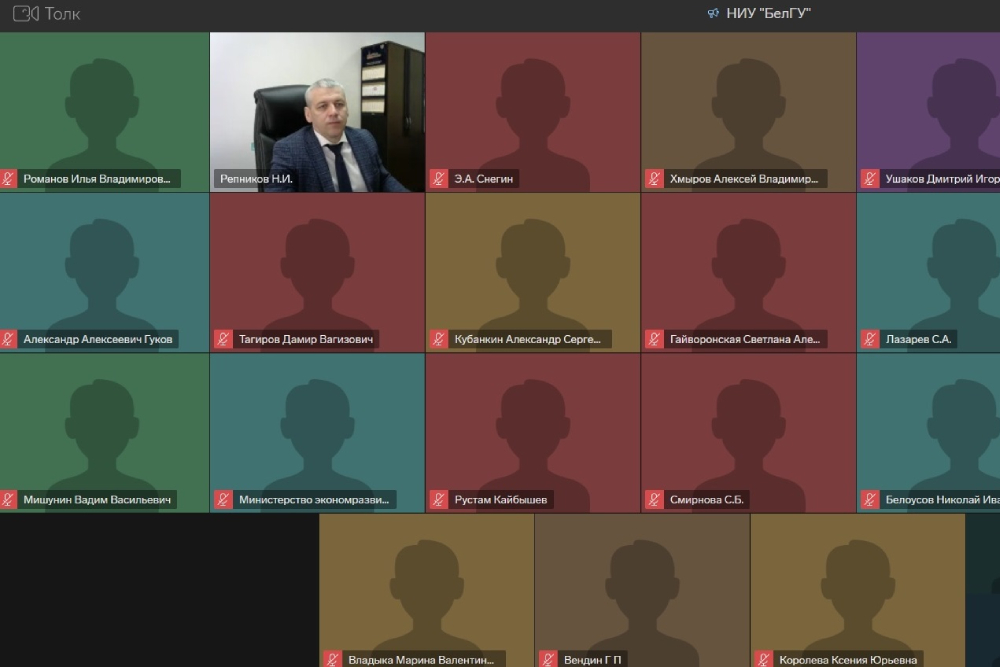Image resolution: width=1000 pixels, height=667 pixels.
Task: Click muted mic icon for Вендин Г П
Action: pos(548,659)
